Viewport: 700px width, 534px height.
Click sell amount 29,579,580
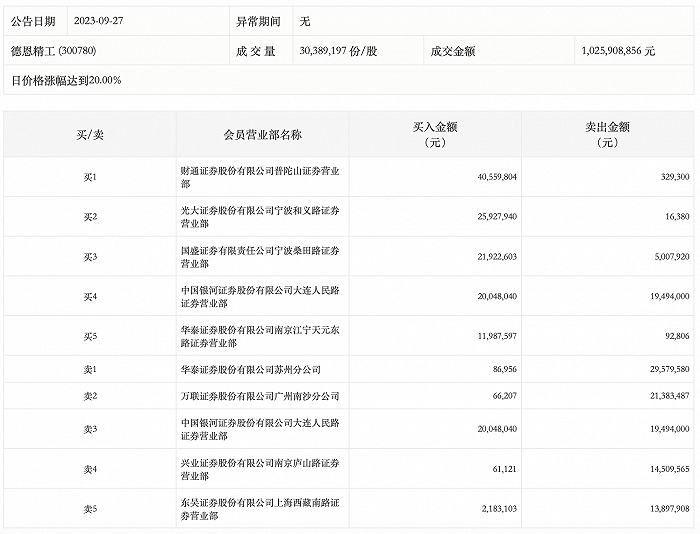tap(670, 369)
